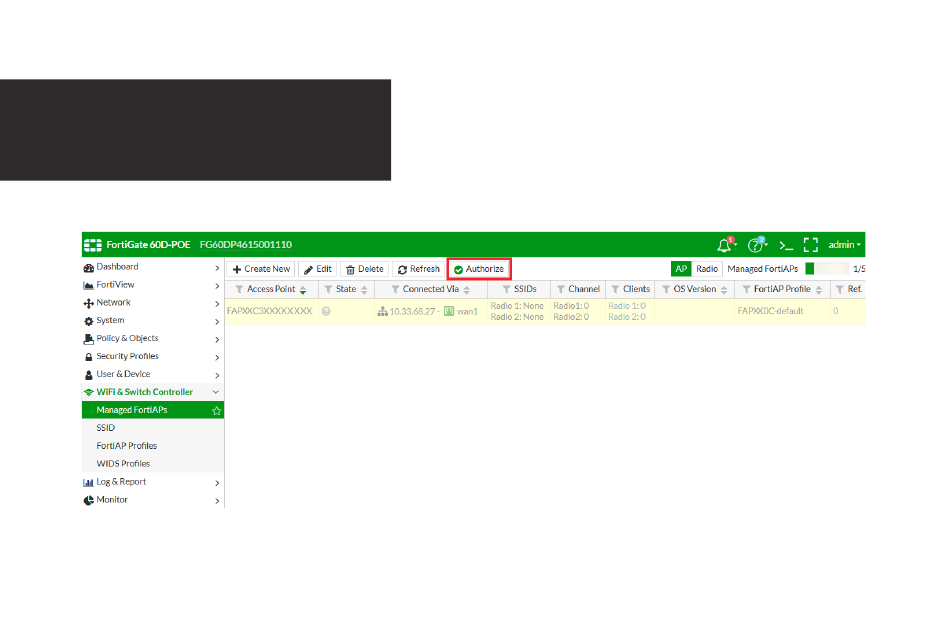Click the state status icon in the row

(x=326, y=311)
